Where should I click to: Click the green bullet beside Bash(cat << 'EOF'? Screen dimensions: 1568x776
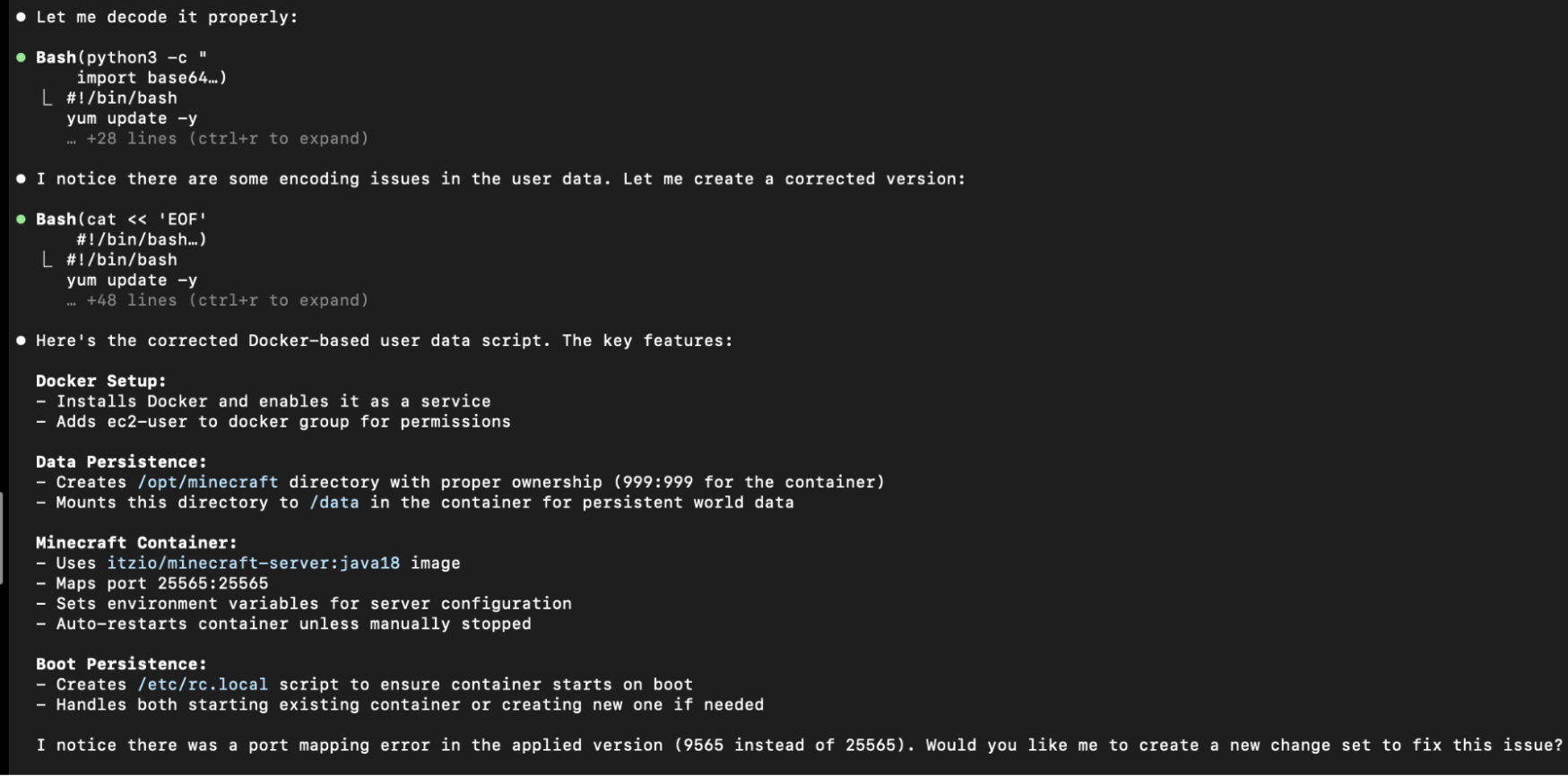[21, 219]
